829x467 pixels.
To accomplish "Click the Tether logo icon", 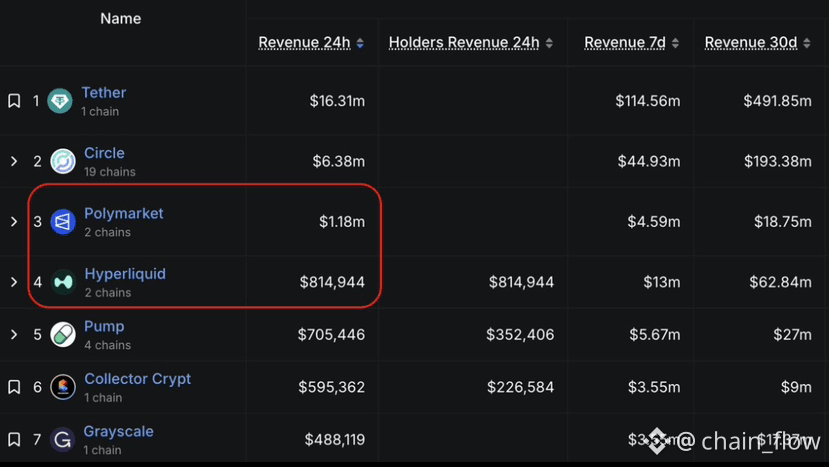I will click(x=60, y=100).
